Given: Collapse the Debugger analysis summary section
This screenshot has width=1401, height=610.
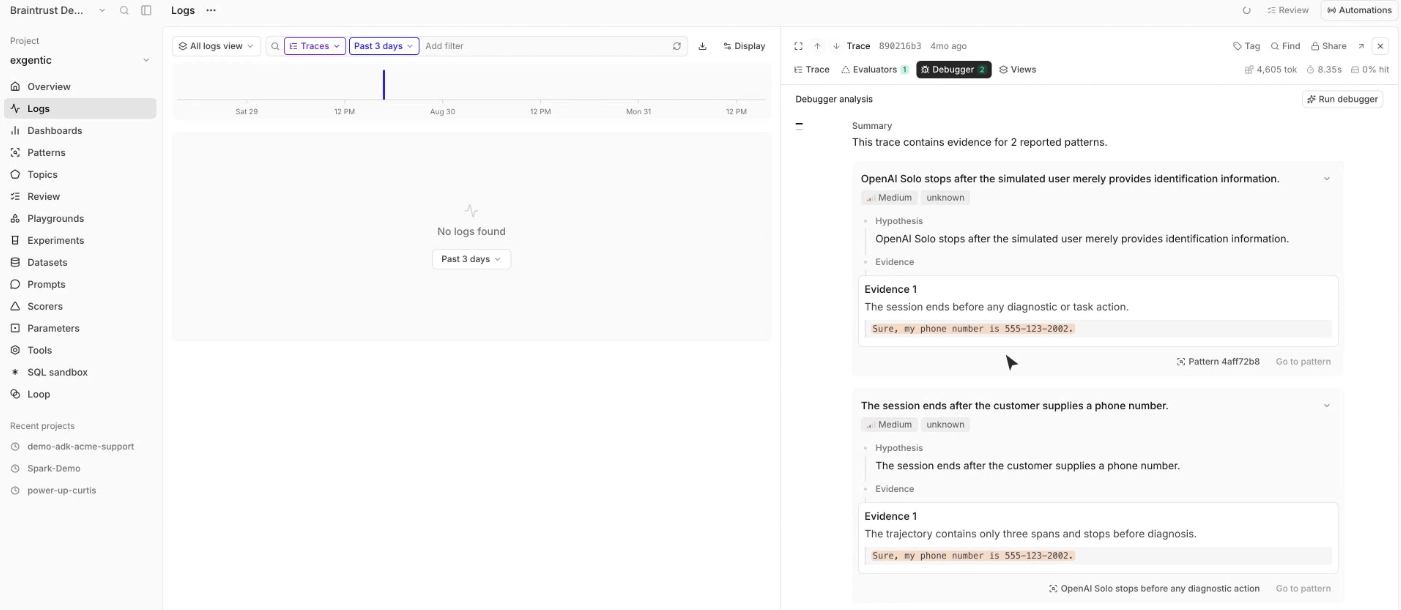Looking at the screenshot, I should click(x=799, y=126).
